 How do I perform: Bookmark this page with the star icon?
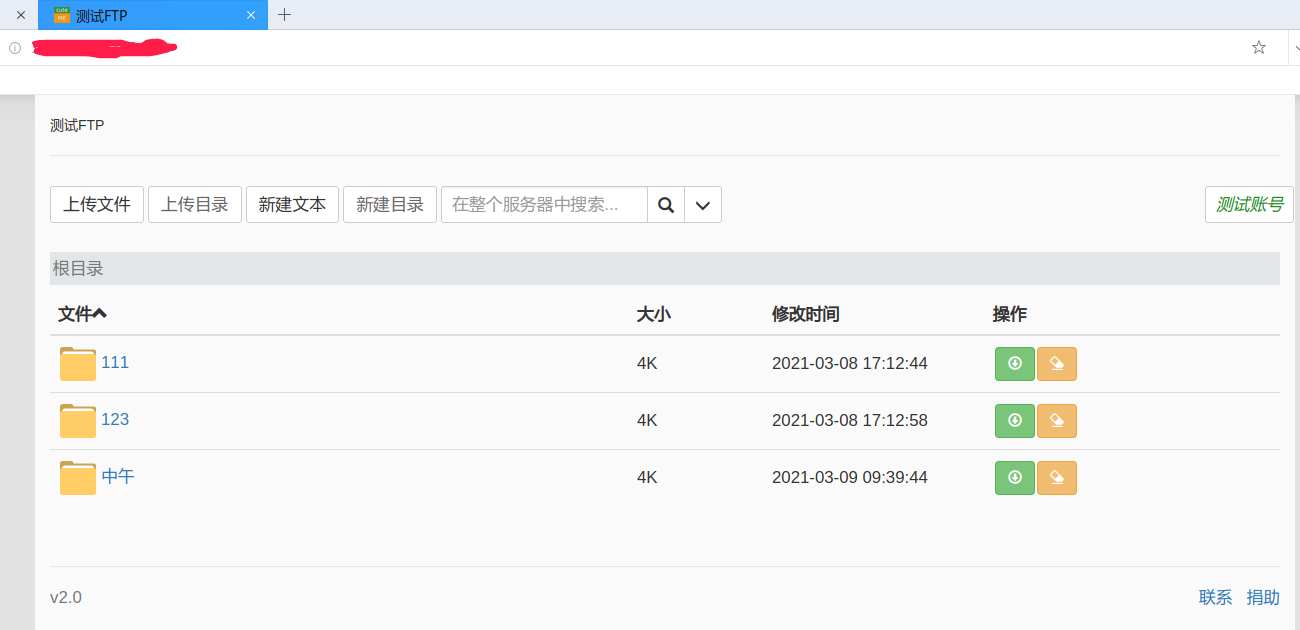click(x=1259, y=47)
